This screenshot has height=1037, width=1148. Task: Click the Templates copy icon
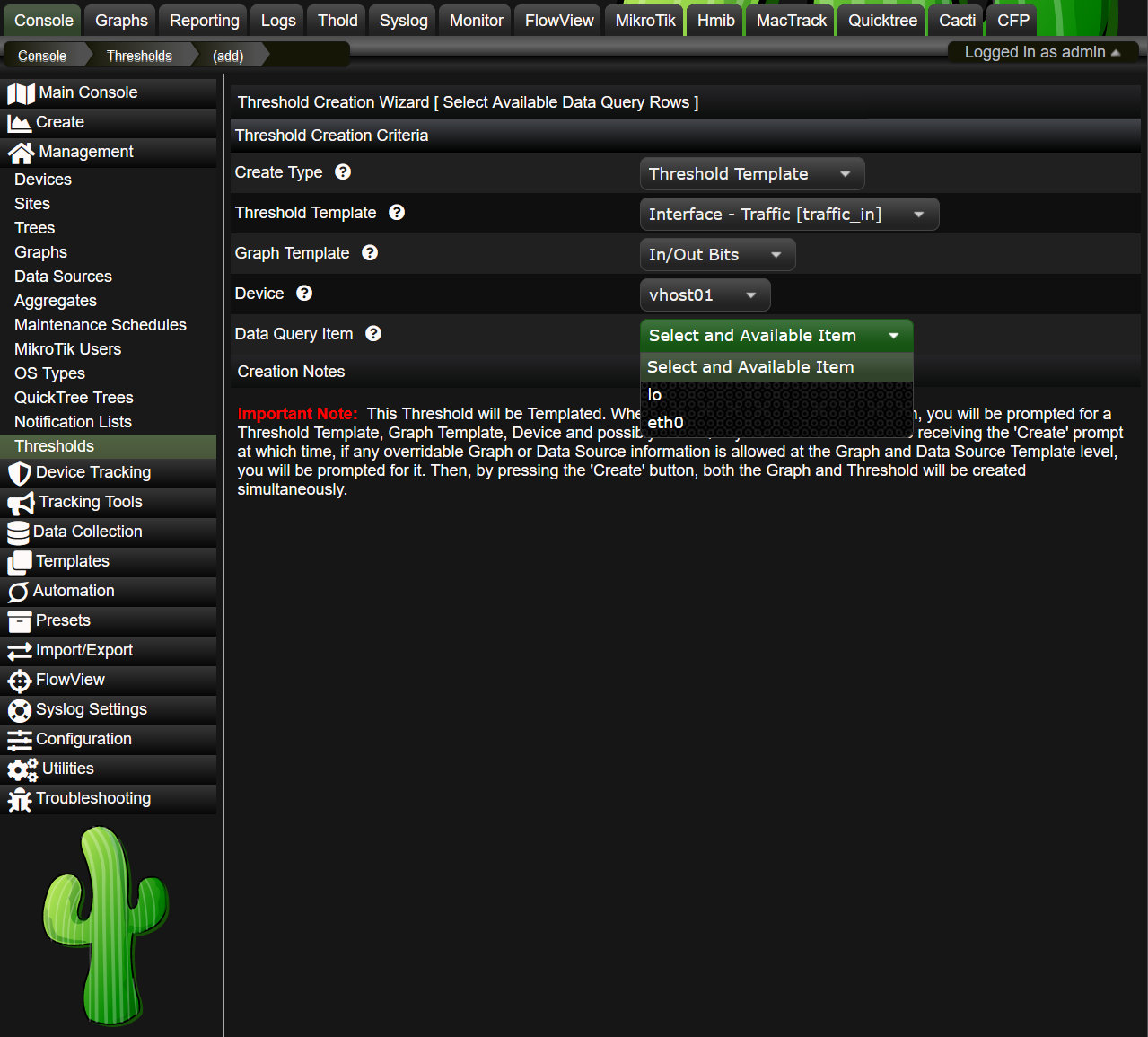click(20, 562)
